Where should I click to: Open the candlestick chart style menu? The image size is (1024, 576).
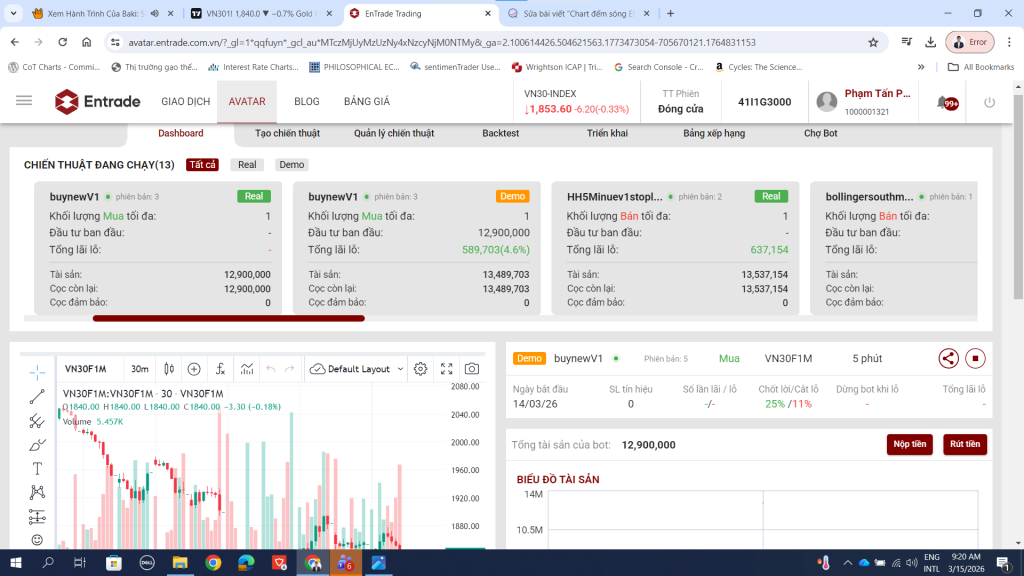click(x=169, y=369)
